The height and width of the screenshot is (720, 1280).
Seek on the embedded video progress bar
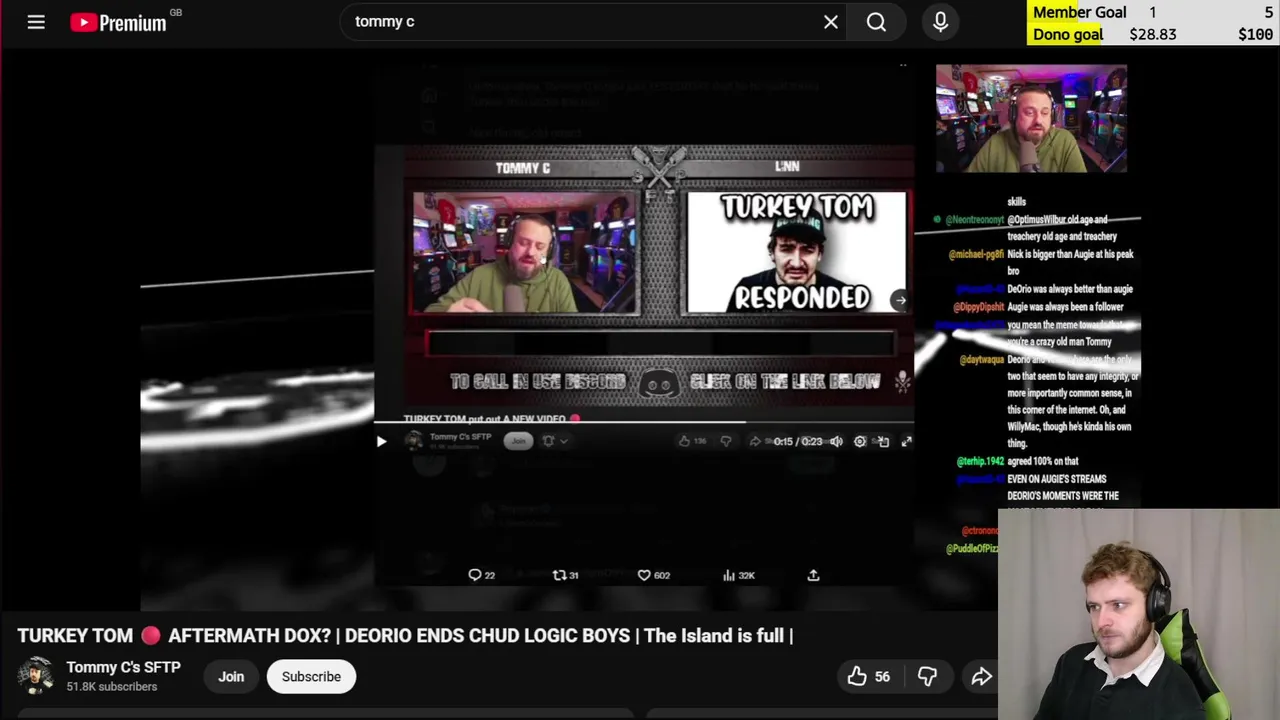tap(645, 422)
